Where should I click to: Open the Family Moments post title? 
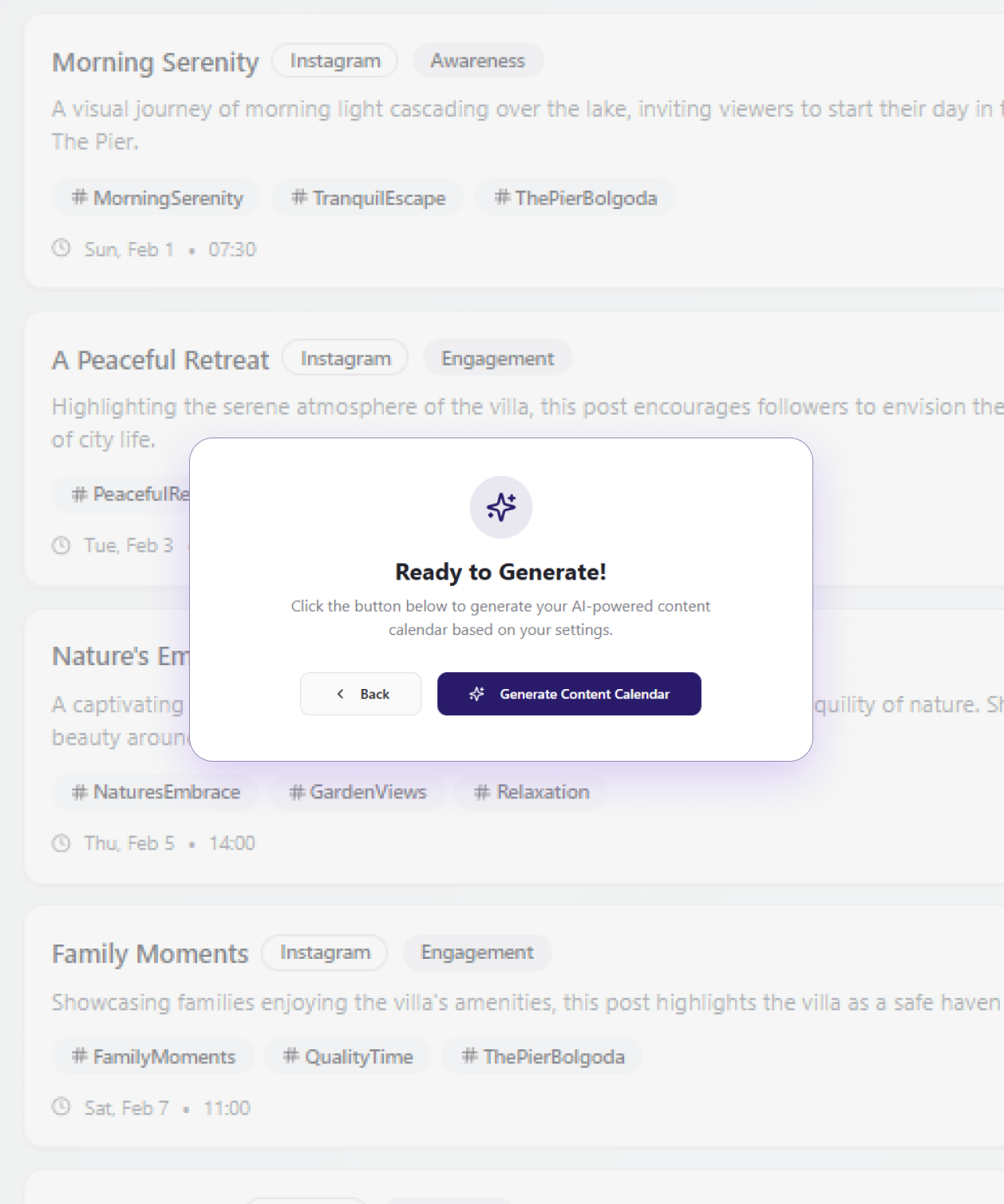click(150, 954)
